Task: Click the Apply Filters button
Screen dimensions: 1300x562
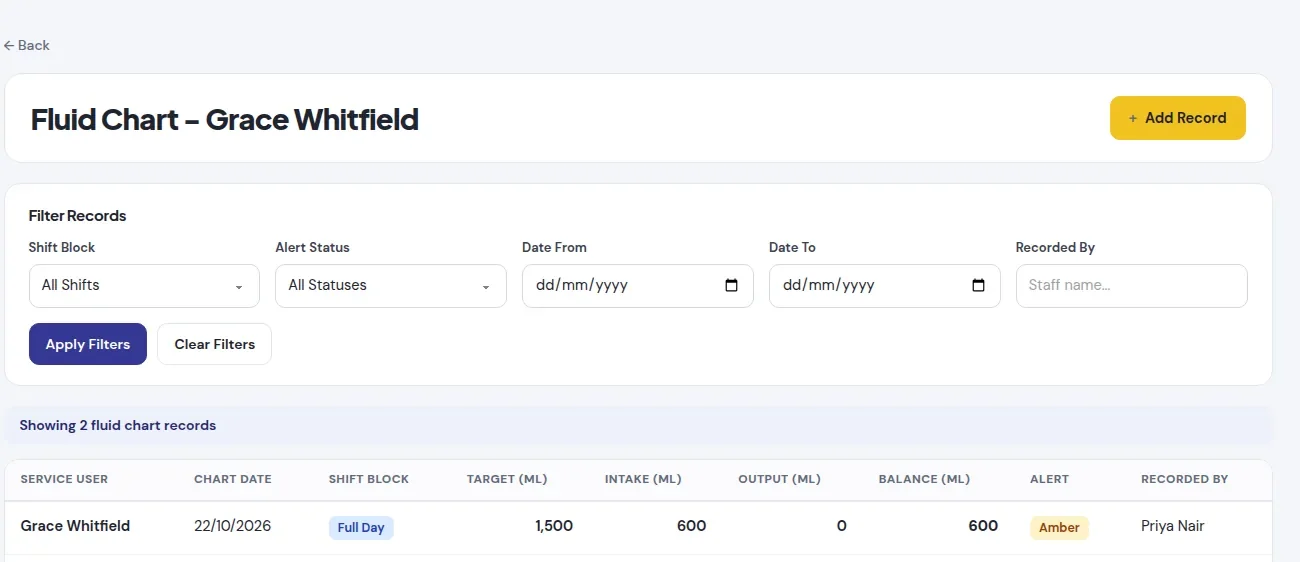Action: click(x=88, y=344)
